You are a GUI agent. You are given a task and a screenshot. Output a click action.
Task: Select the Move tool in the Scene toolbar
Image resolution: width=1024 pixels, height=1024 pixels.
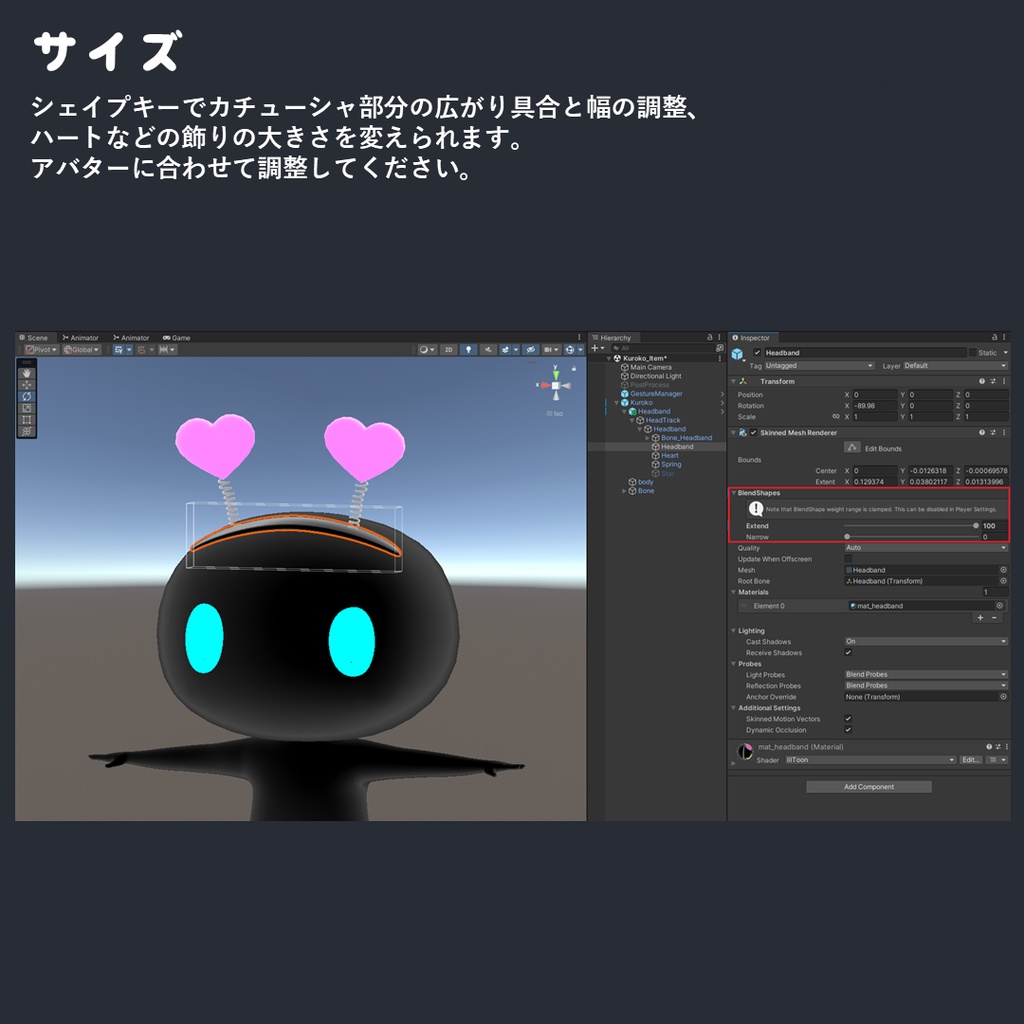pos(26,384)
